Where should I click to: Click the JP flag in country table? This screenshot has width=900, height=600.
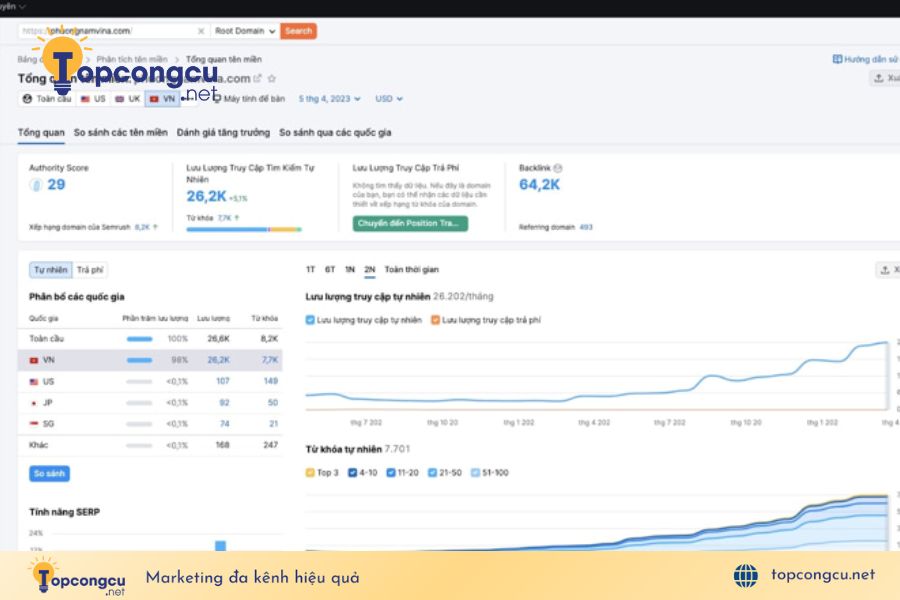pyautogui.click(x=34, y=403)
